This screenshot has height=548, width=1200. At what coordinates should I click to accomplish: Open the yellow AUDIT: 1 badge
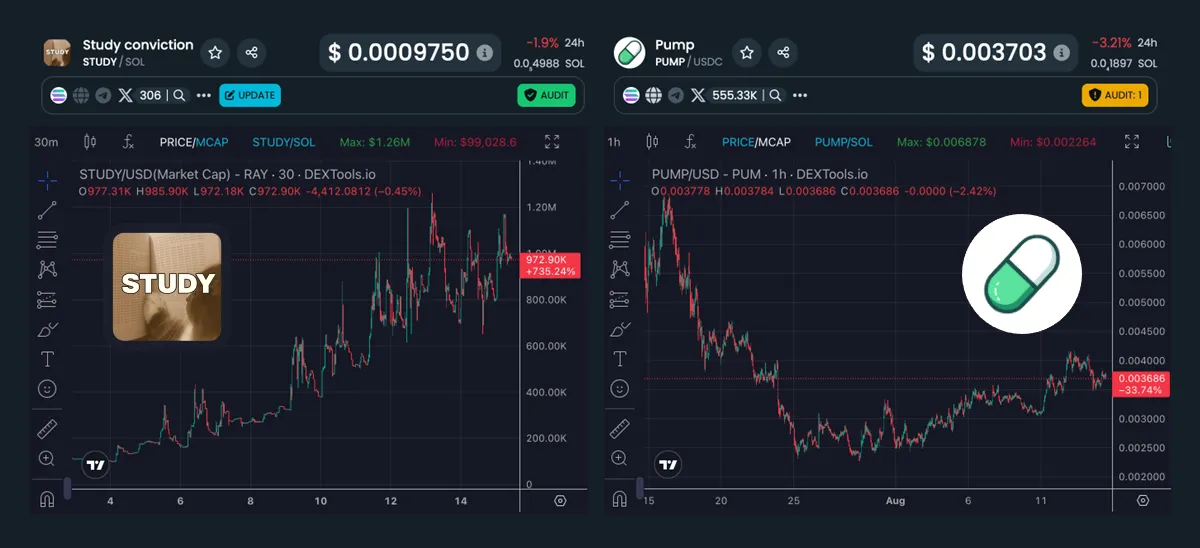coord(1115,96)
